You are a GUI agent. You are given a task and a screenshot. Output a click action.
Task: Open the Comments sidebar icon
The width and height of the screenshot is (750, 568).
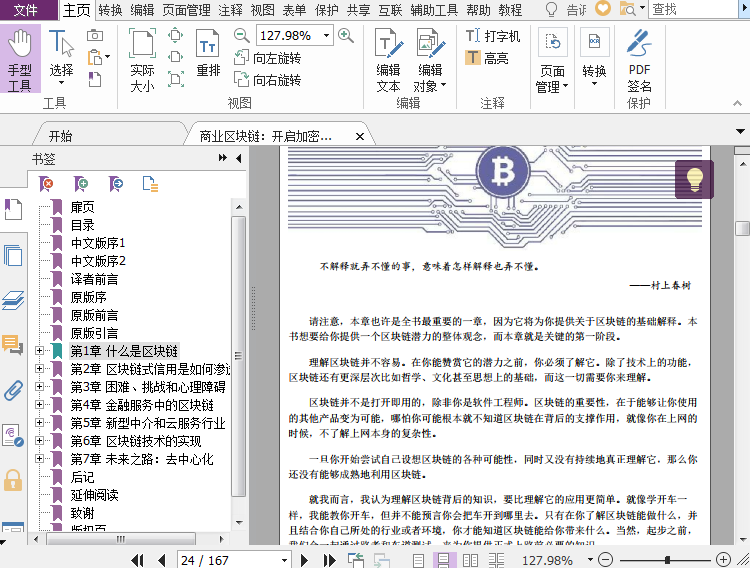(12, 345)
